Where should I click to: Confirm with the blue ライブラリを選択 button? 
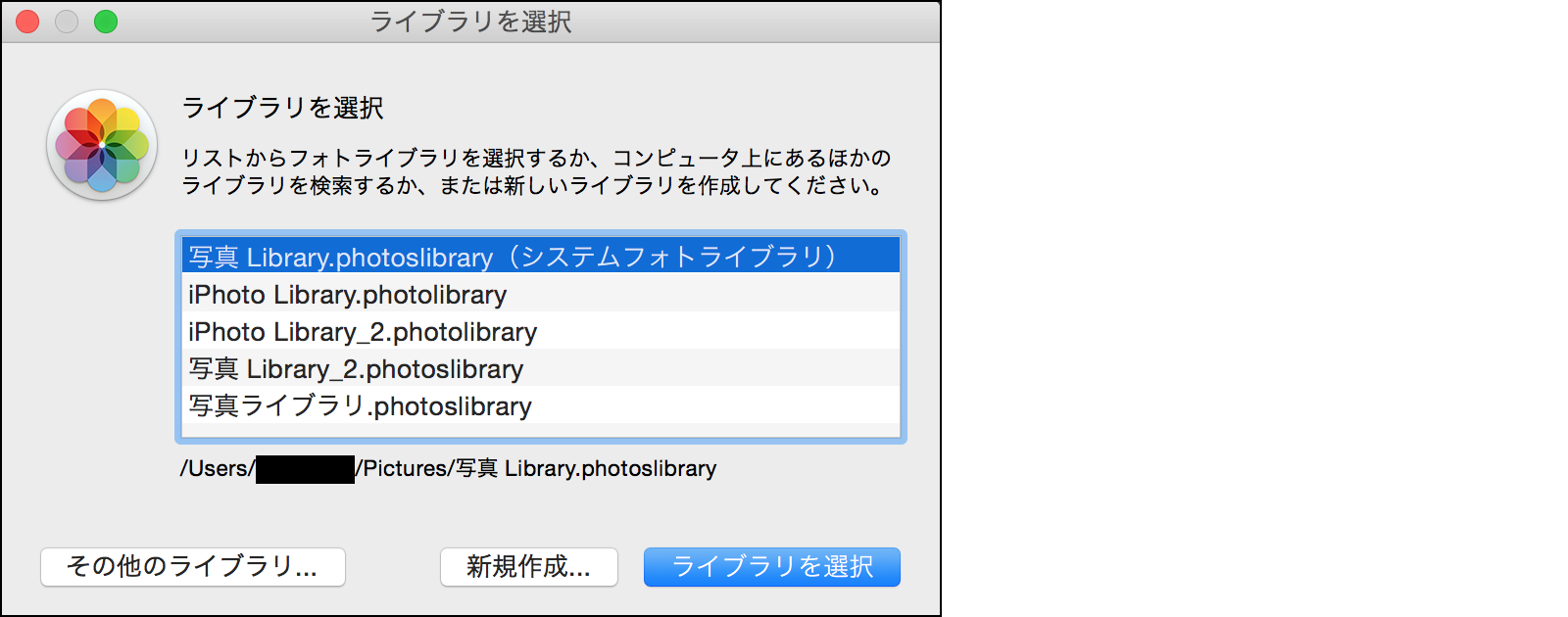[771, 567]
